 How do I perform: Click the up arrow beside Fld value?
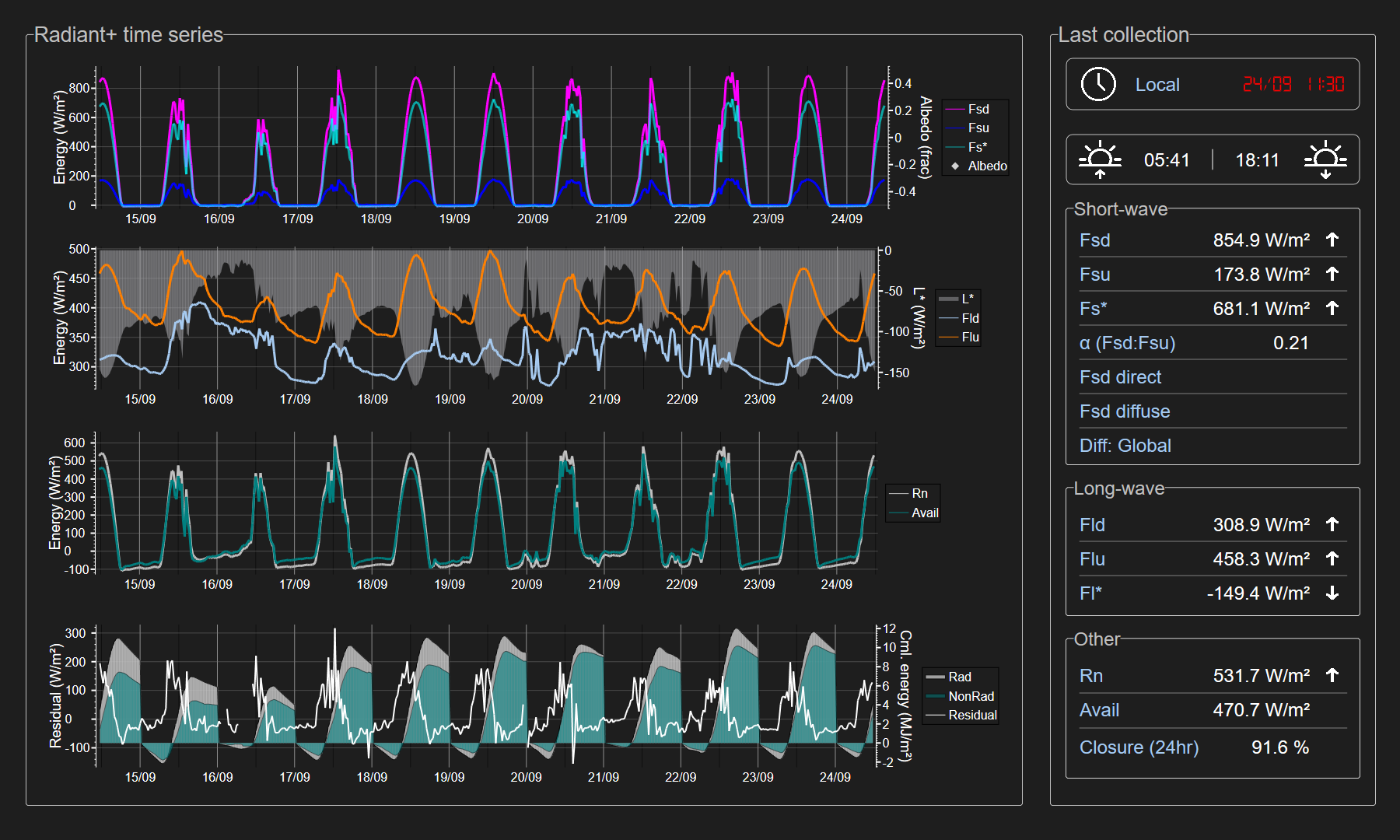pyautogui.click(x=1332, y=524)
